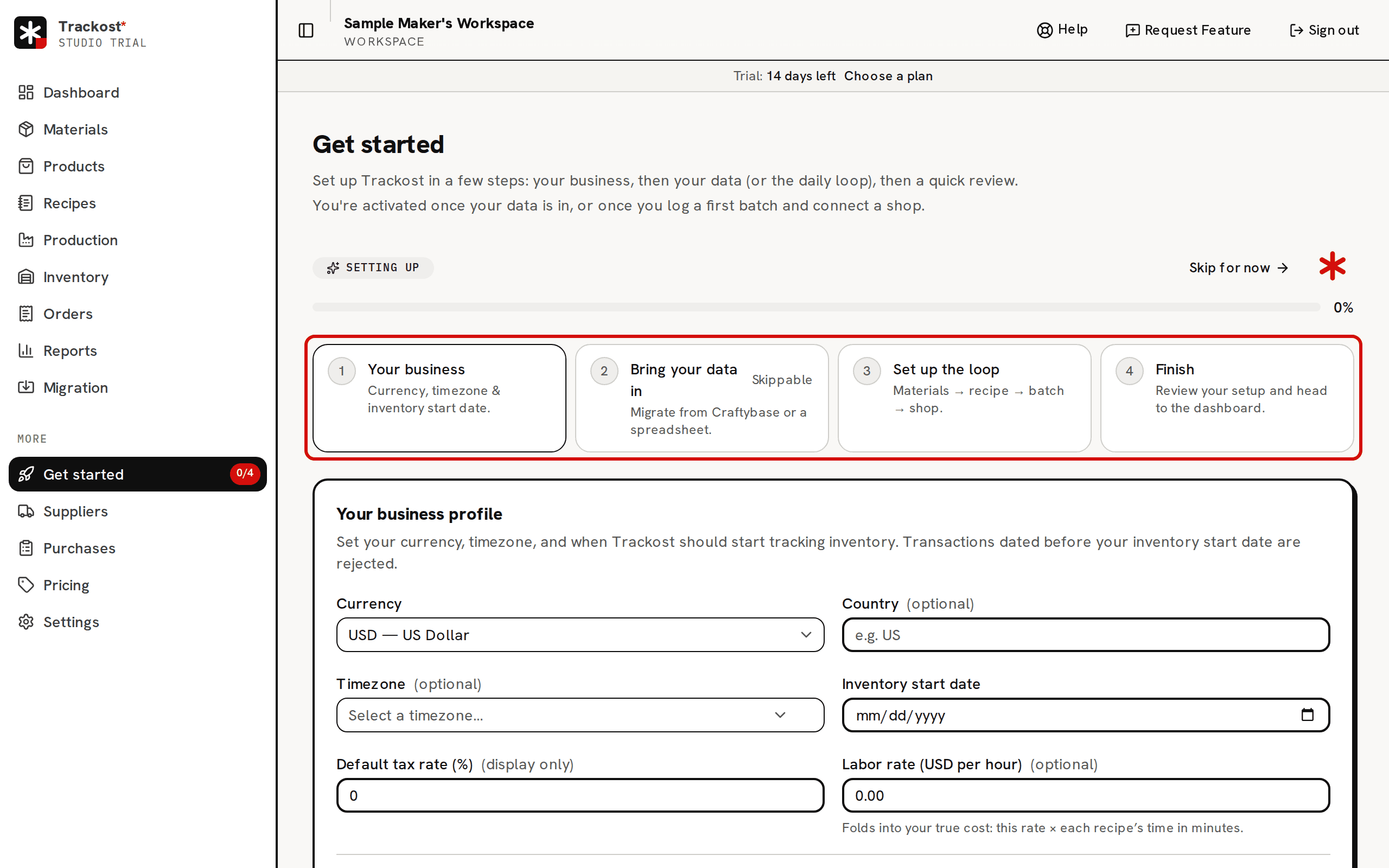
Task: Click the Default tax rate field
Action: coord(579,796)
